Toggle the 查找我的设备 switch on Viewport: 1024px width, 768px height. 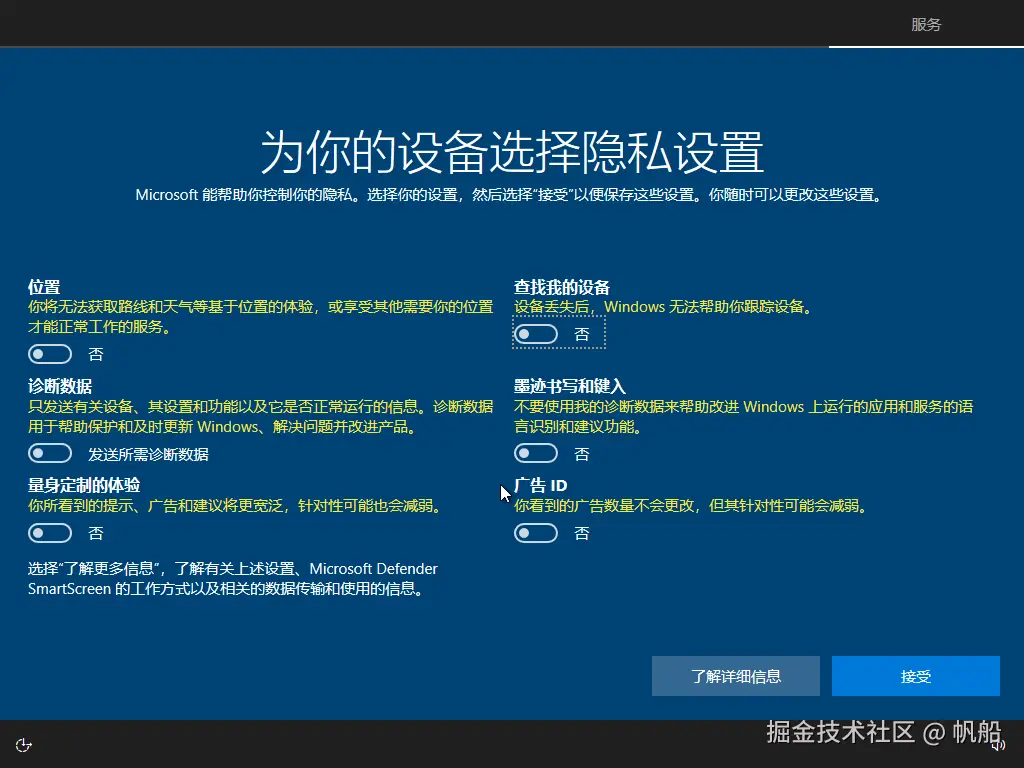[536, 333]
